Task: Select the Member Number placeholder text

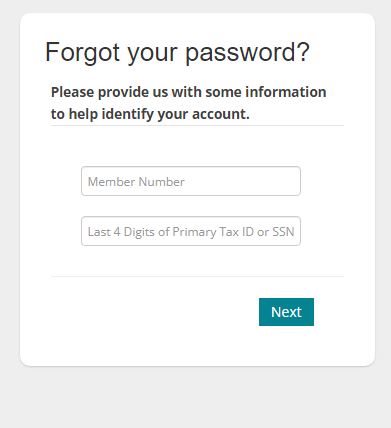Action: (x=136, y=182)
